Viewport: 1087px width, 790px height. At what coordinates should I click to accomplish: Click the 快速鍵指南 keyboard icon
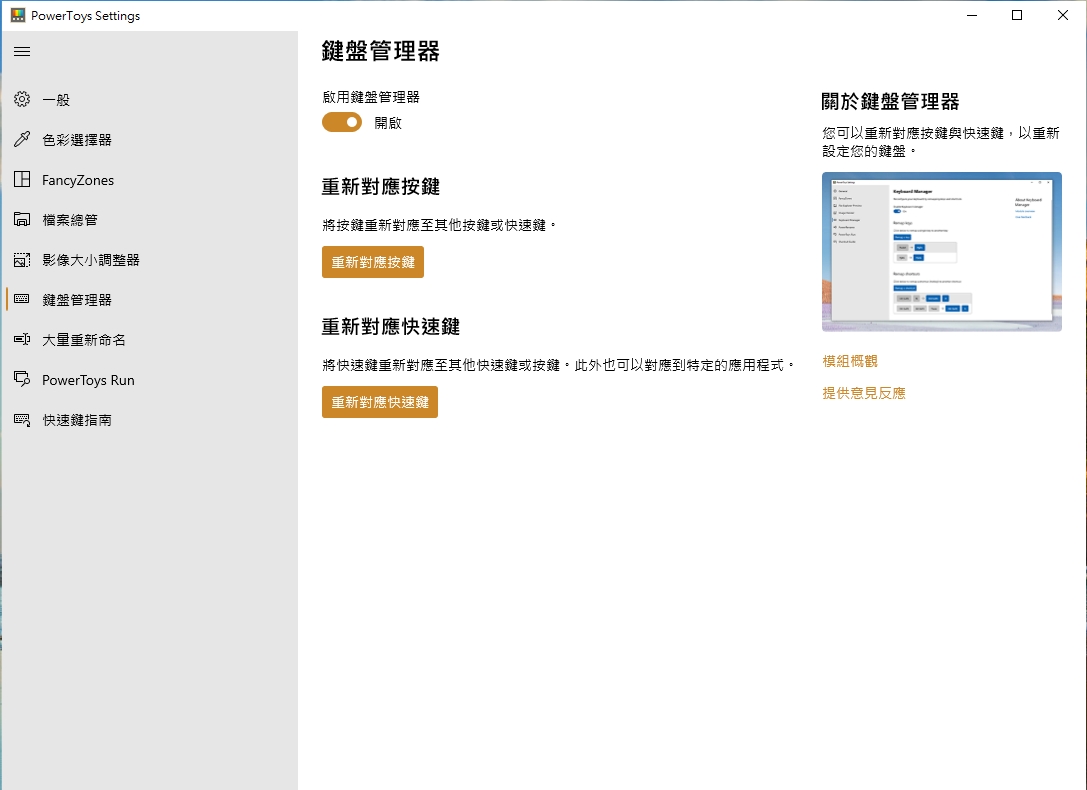pyautogui.click(x=22, y=420)
